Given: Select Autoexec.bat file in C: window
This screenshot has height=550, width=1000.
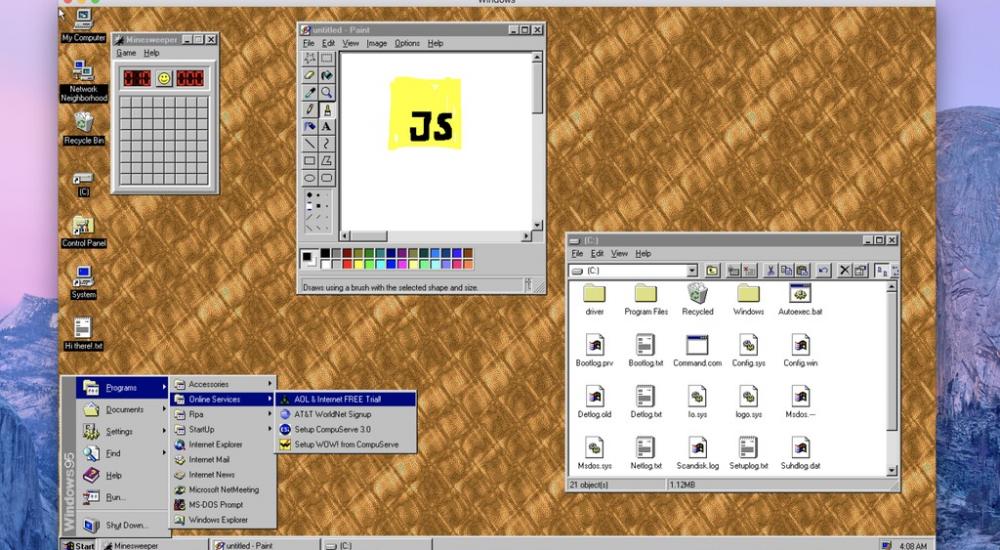Looking at the screenshot, I should pyautogui.click(x=800, y=300).
